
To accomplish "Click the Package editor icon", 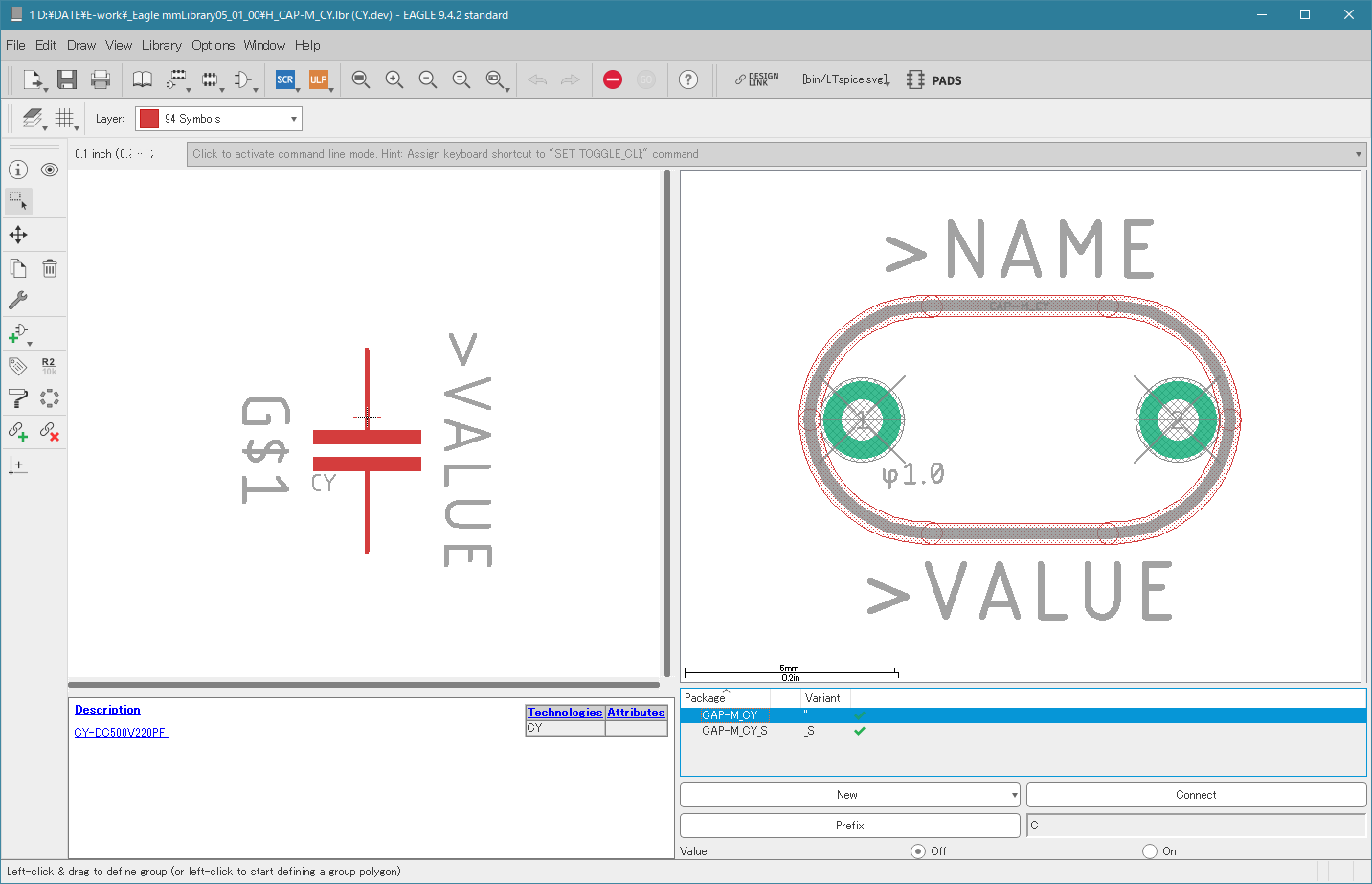I will 210,79.
